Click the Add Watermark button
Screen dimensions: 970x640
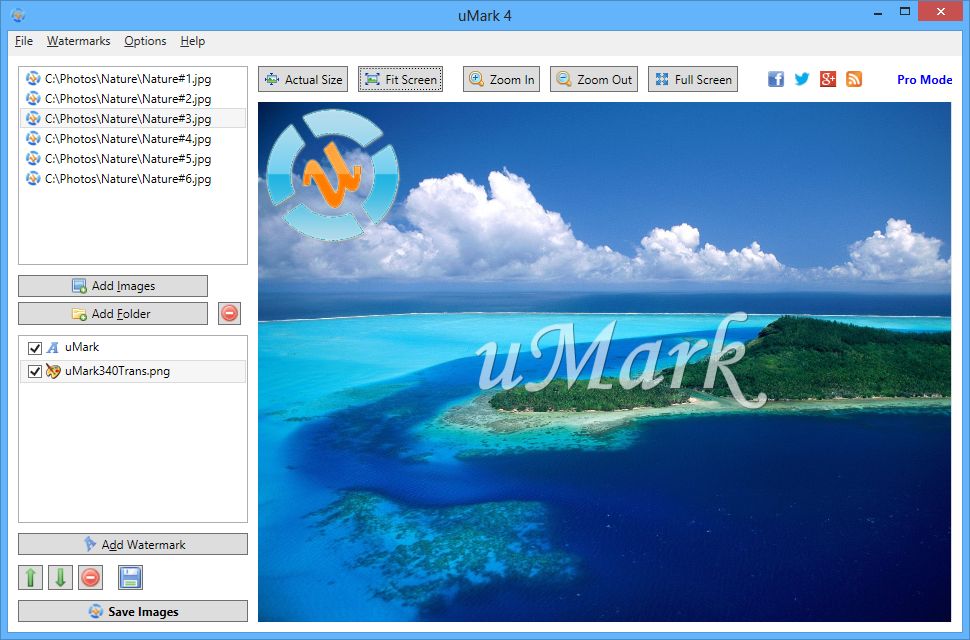tap(133, 544)
